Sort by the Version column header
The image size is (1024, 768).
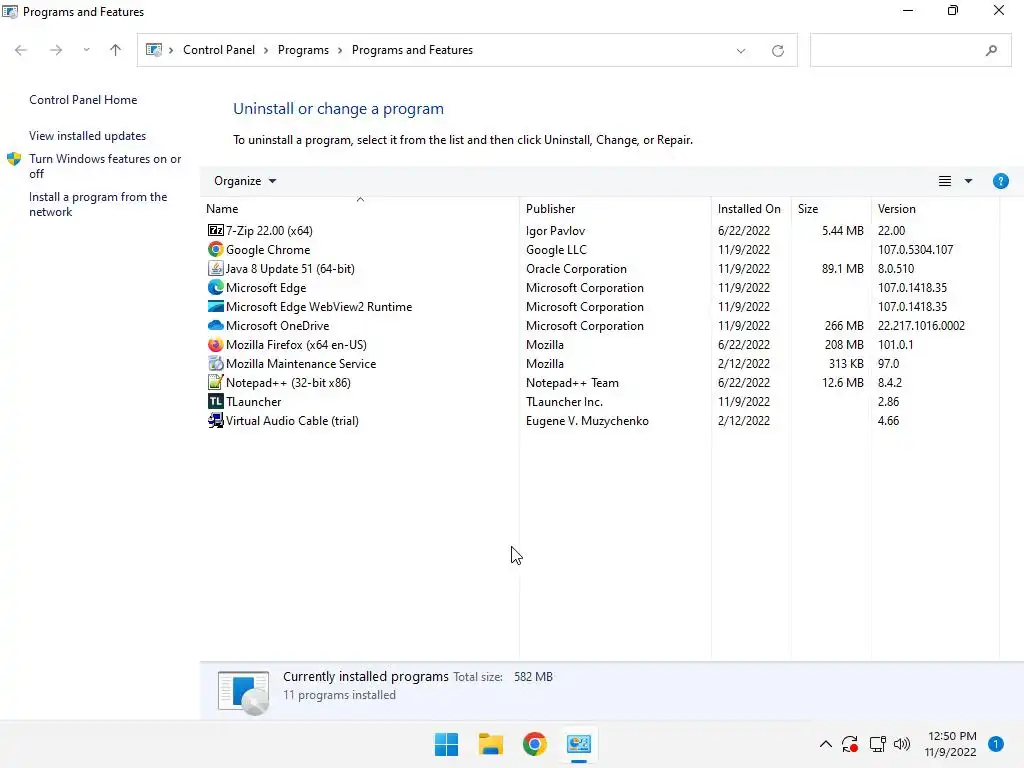935,208
